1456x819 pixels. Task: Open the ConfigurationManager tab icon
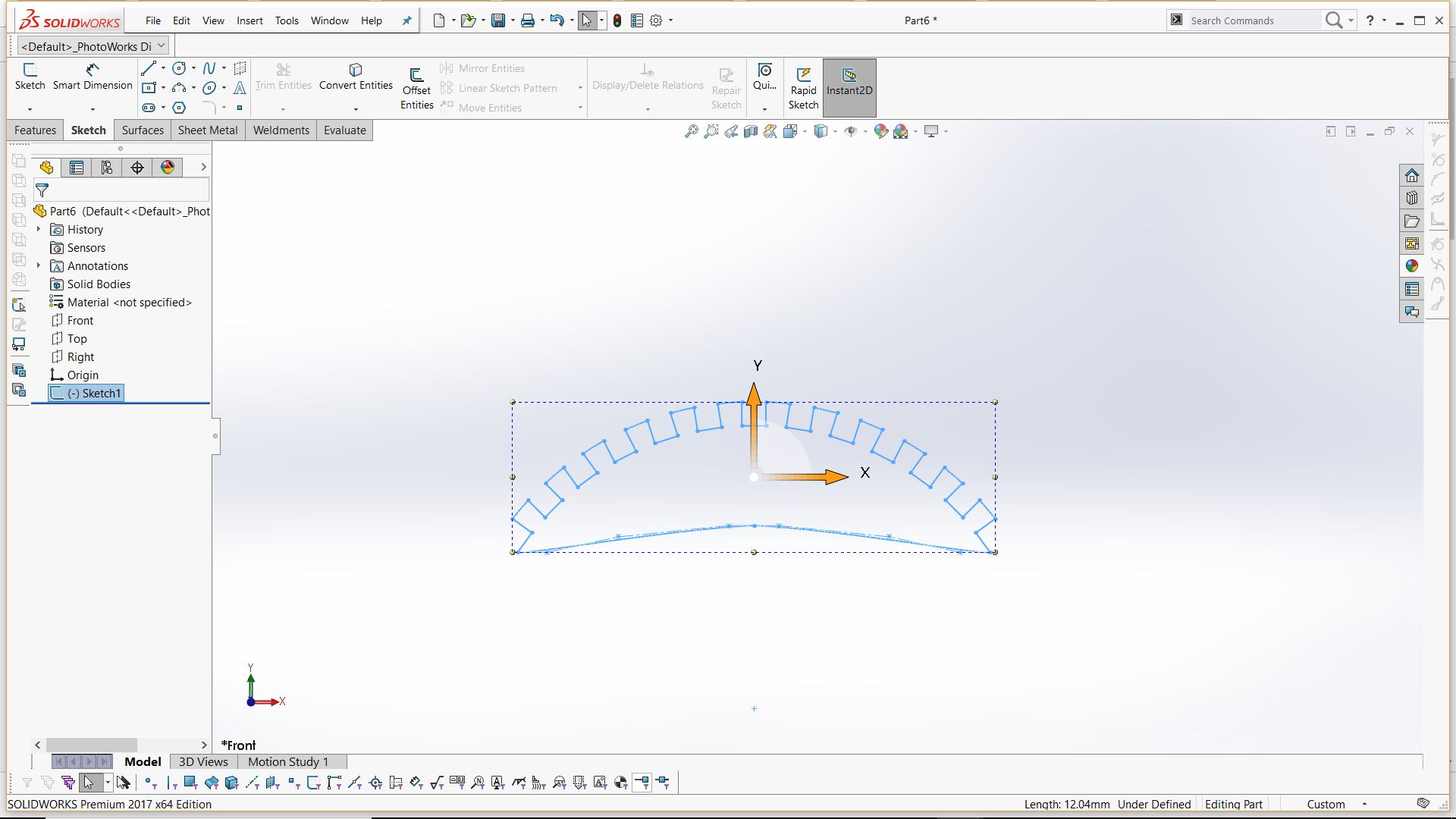(x=107, y=168)
